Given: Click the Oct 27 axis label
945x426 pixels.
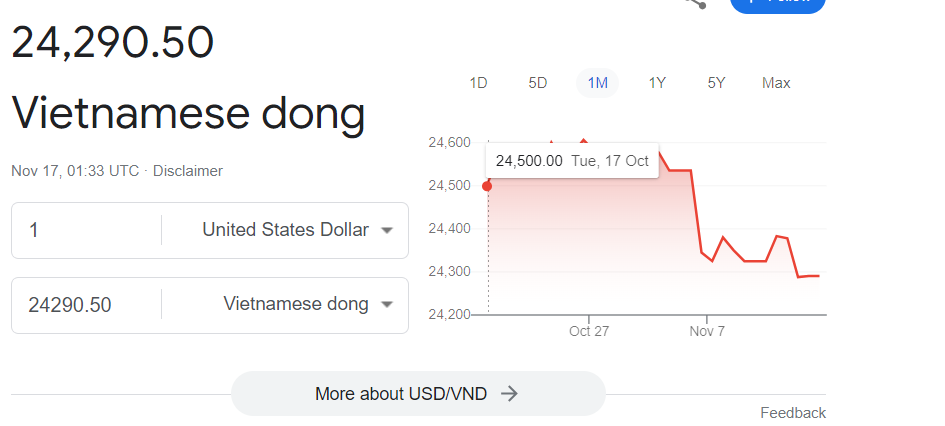Looking at the screenshot, I should [x=589, y=331].
